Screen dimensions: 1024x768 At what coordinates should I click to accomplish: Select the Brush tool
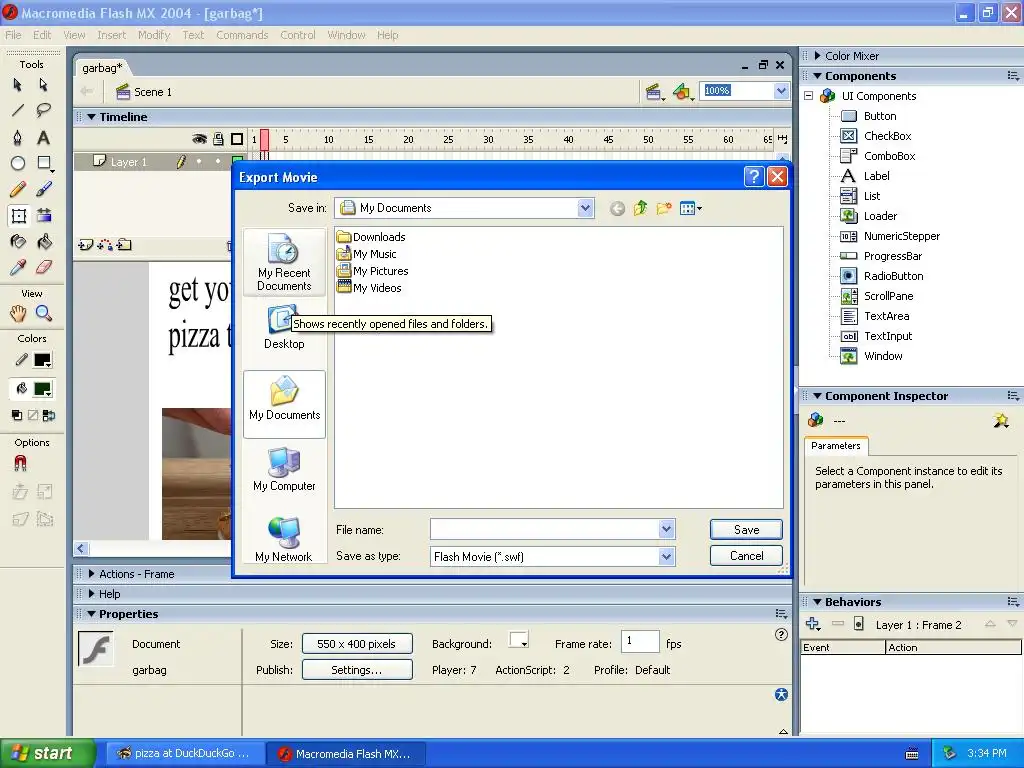pos(43,189)
